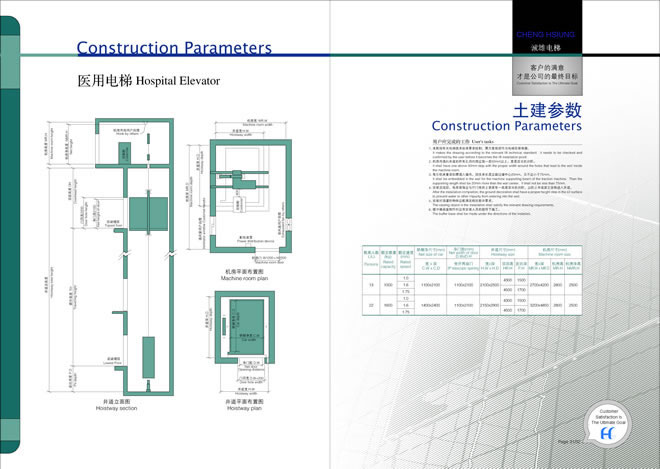The image size is (660, 469).
Task: Click the 'Machine room width' dimension label
Action: (x=258, y=125)
